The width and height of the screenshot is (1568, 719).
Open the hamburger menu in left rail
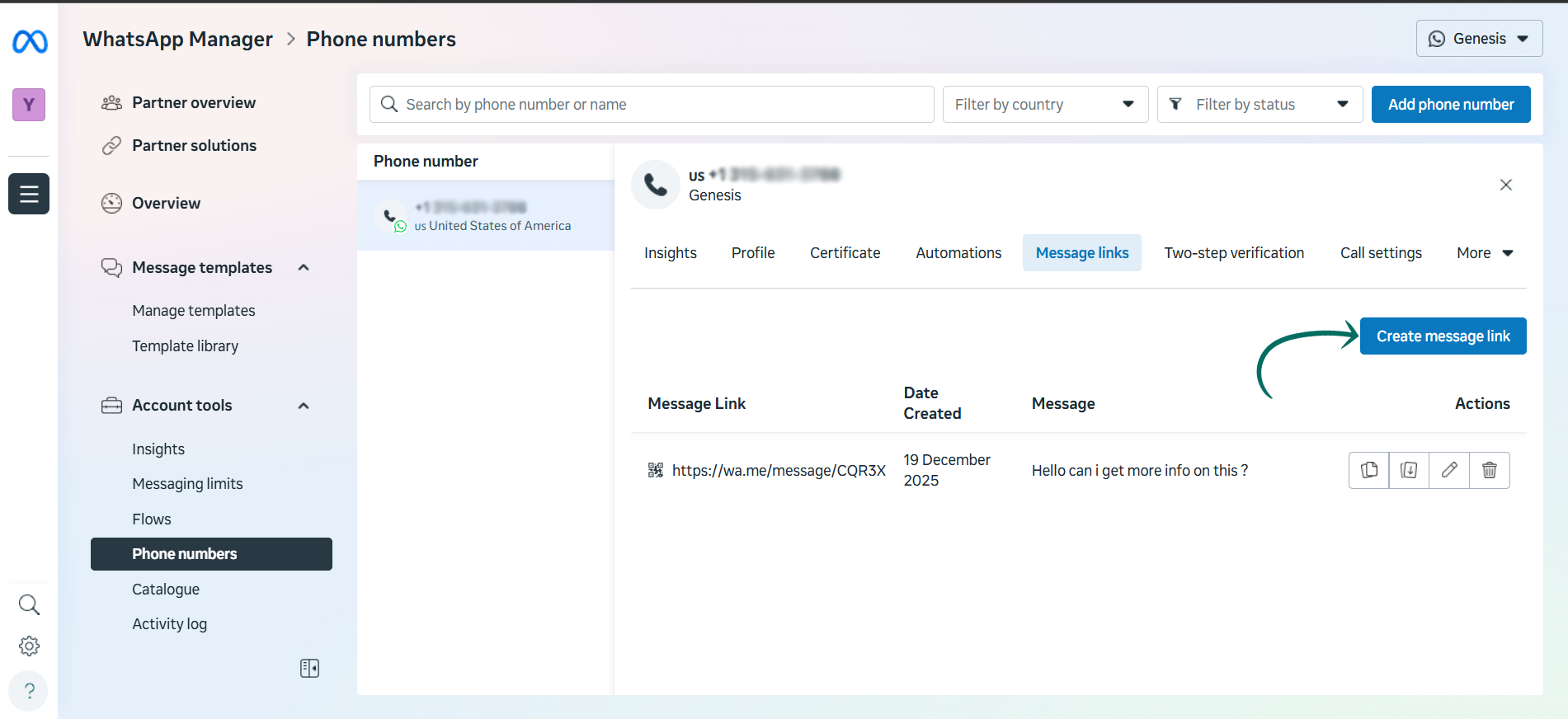[29, 194]
